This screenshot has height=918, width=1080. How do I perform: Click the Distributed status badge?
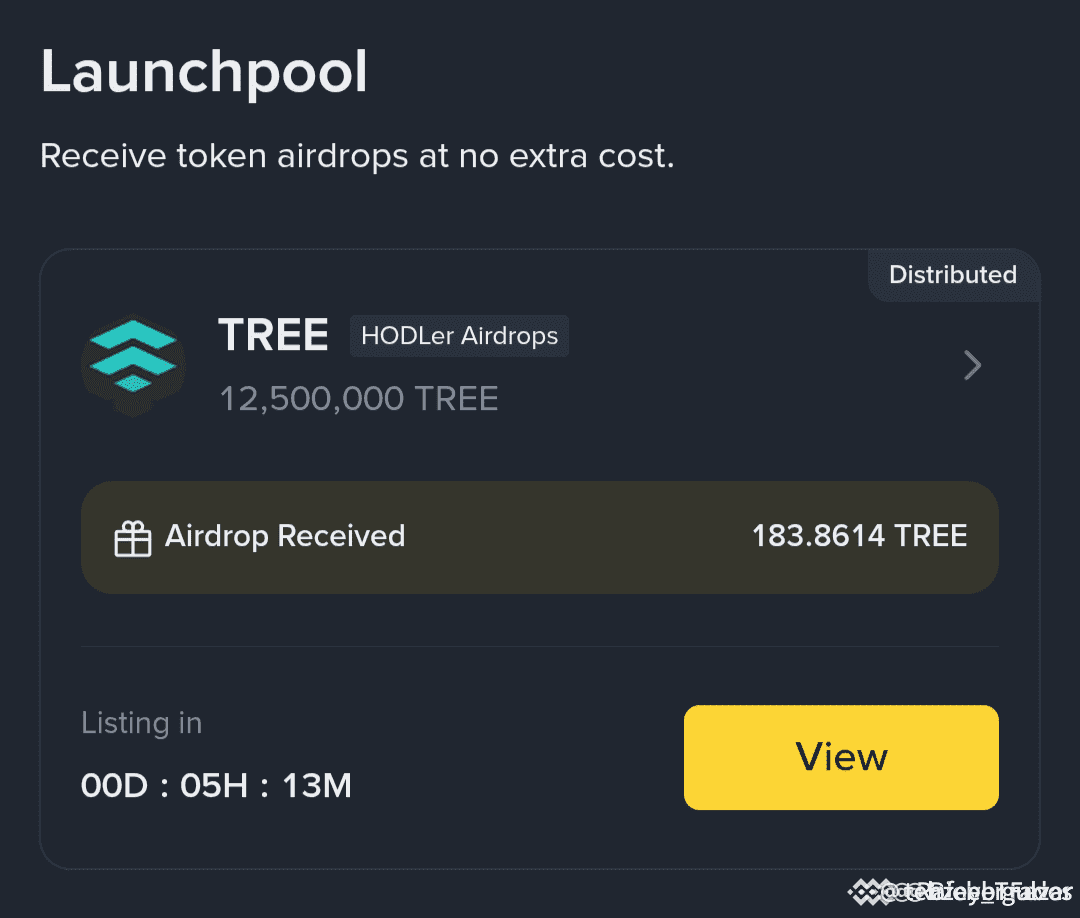953,275
